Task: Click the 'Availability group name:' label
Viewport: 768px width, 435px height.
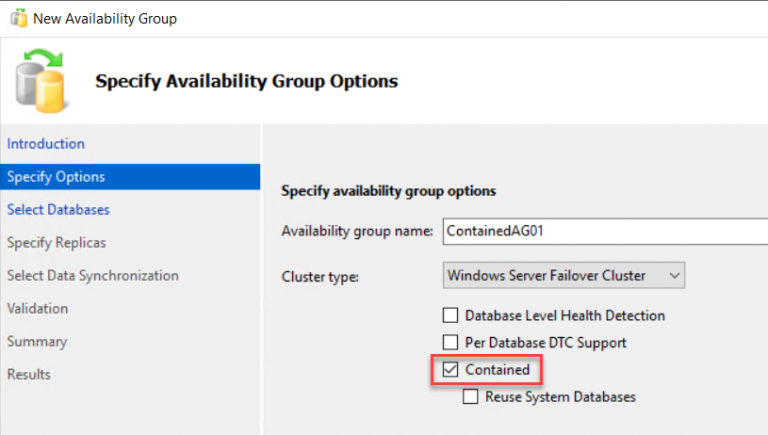Action: 357,231
